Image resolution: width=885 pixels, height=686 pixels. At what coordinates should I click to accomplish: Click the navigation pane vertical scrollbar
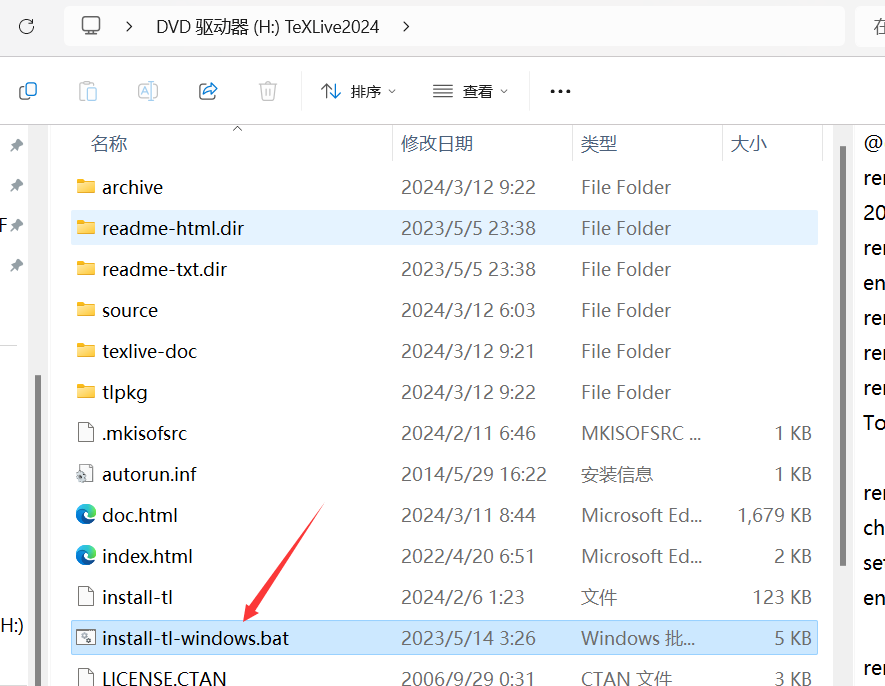(38, 530)
